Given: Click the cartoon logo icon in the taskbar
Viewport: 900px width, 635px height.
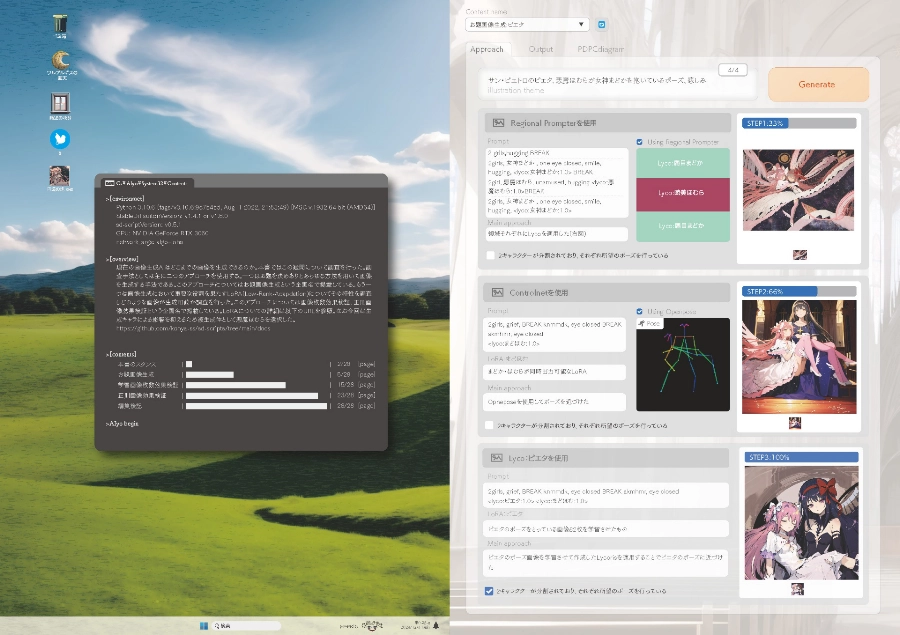Looking at the screenshot, I should pos(372,626).
